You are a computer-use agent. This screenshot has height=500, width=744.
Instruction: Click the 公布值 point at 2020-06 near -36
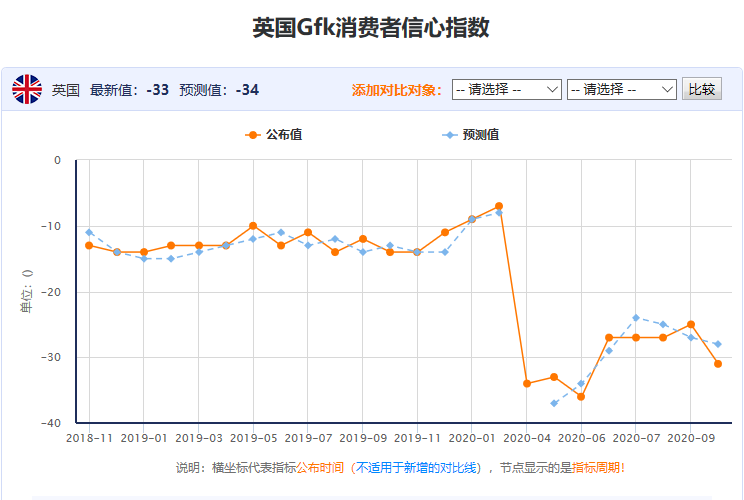click(x=581, y=397)
